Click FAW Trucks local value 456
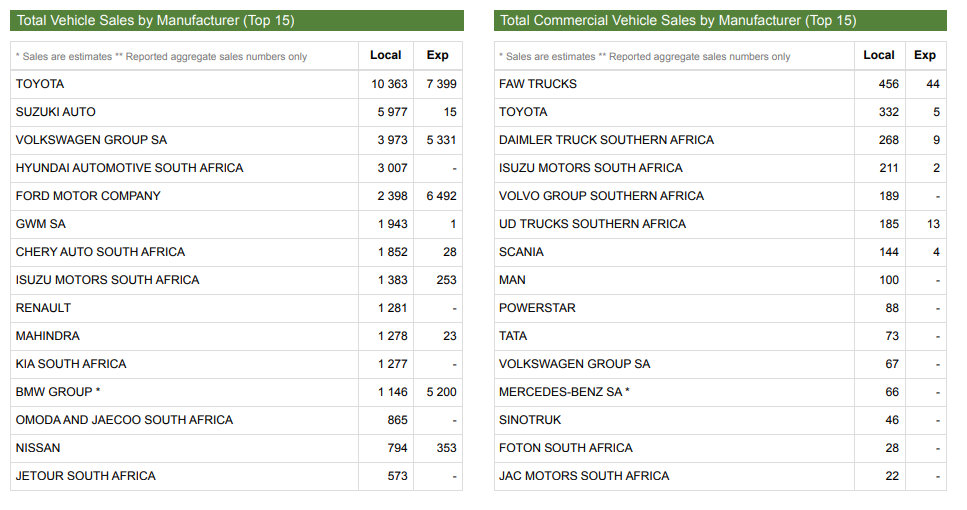This screenshot has width=967, height=510. coord(889,84)
